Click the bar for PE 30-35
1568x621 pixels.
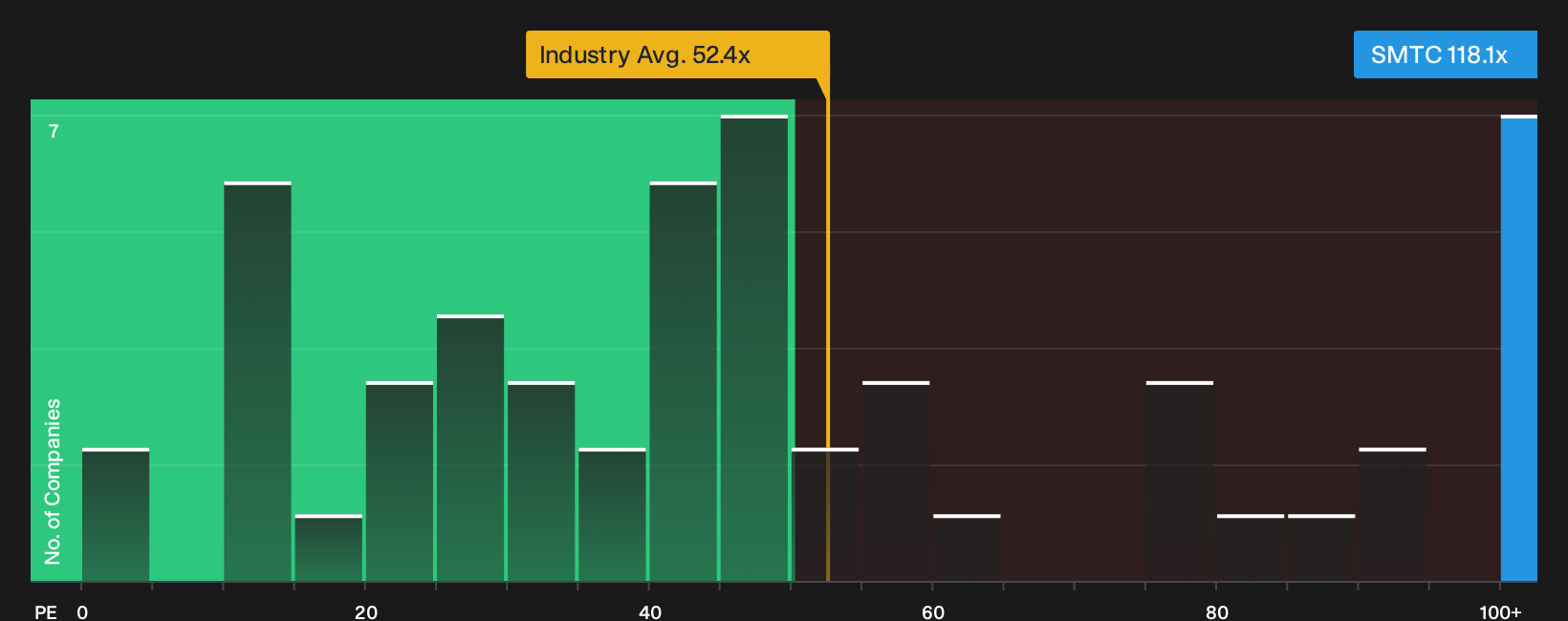(541, 482)
